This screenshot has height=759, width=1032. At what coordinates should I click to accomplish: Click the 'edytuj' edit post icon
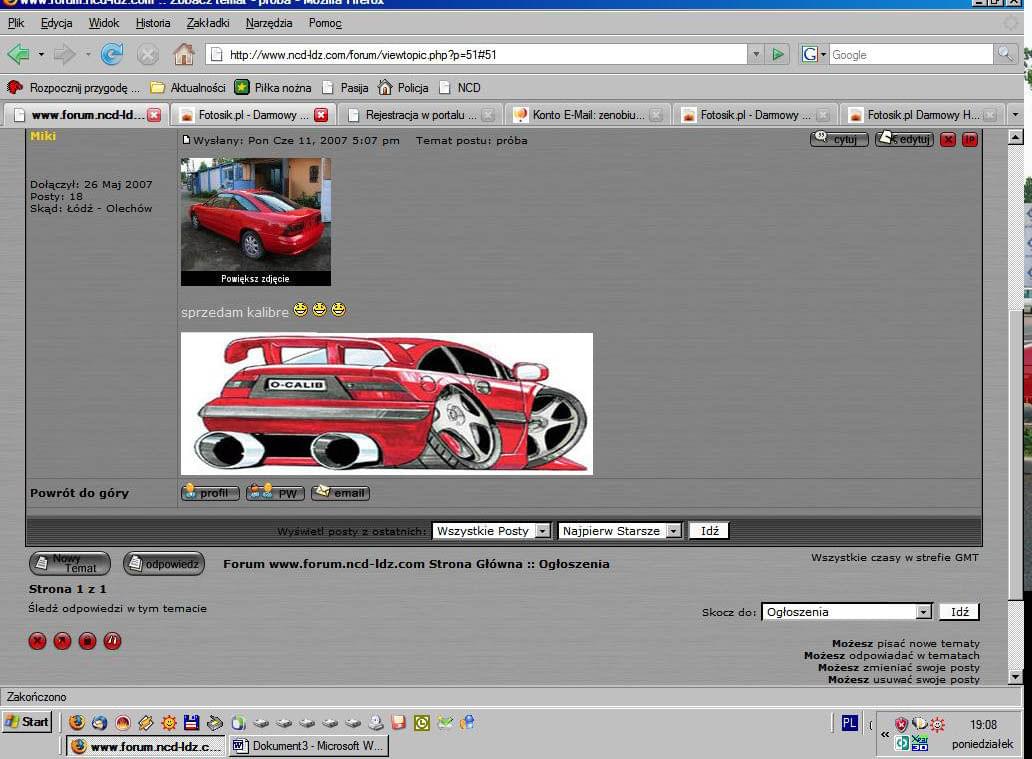[x=904, y=140]
